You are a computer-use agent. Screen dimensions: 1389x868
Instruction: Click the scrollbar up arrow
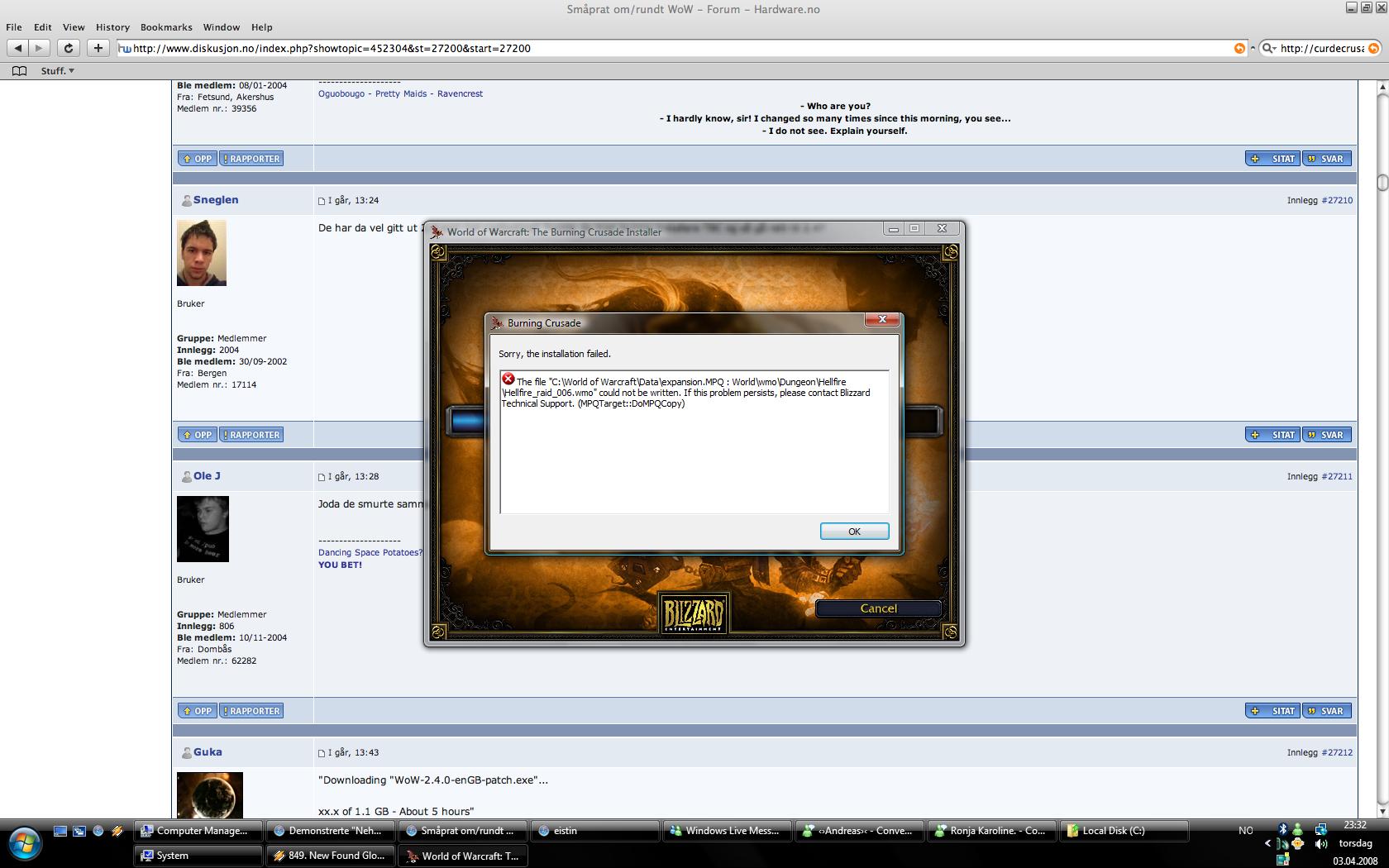tap(1382, 86)
